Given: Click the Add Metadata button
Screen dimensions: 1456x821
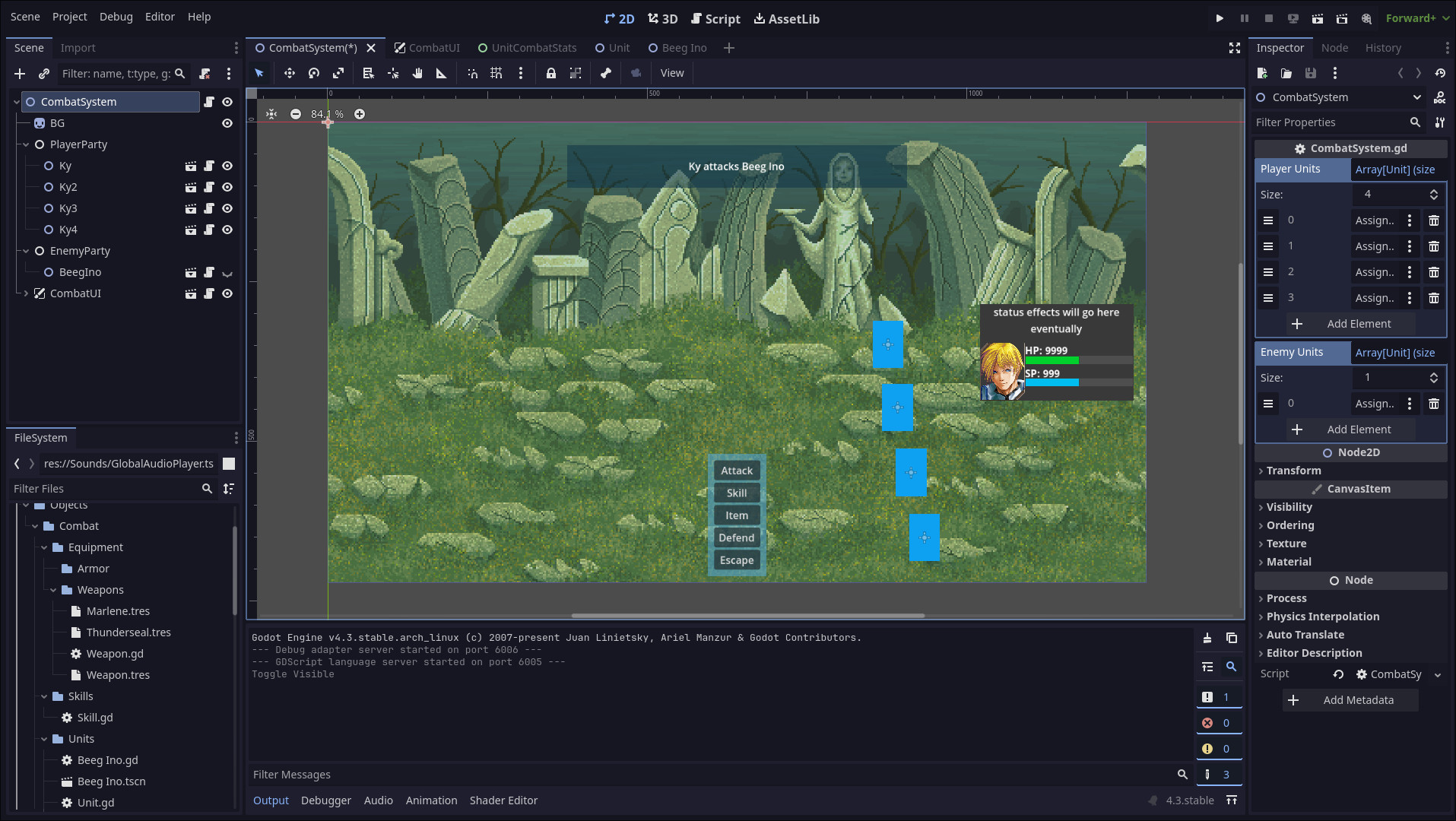Looking at the screenshot, I should click(1350, 699).
